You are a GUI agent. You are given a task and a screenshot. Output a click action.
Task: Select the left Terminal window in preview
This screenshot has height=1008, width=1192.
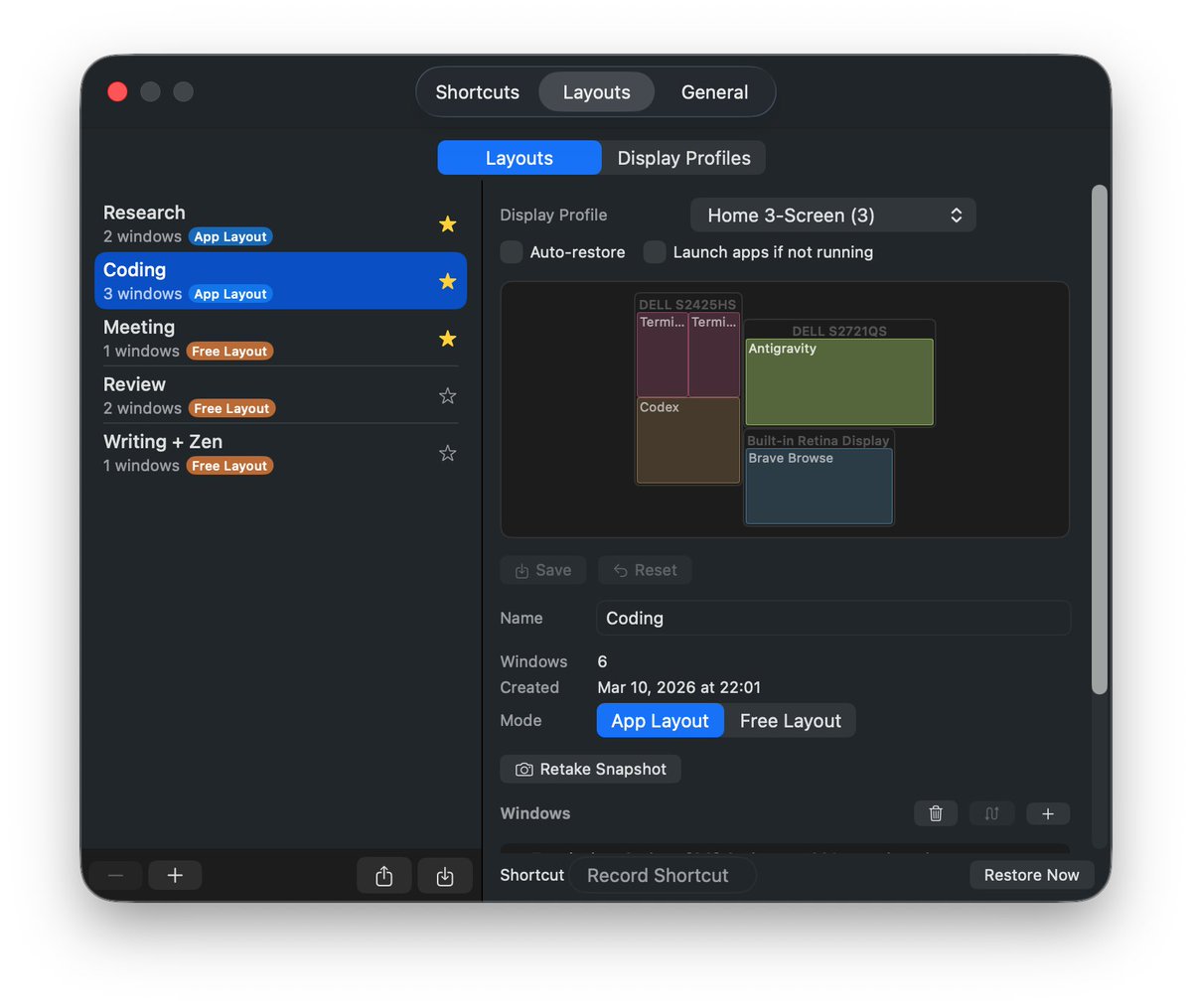(663, 355)
